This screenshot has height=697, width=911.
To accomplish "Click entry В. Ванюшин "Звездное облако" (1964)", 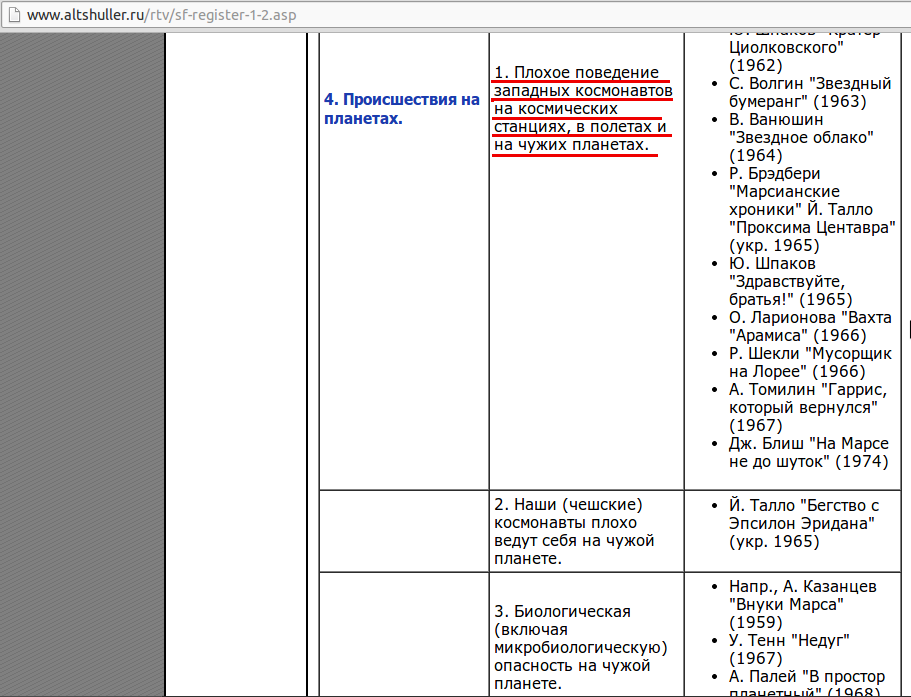I will (x=801, y=137).
